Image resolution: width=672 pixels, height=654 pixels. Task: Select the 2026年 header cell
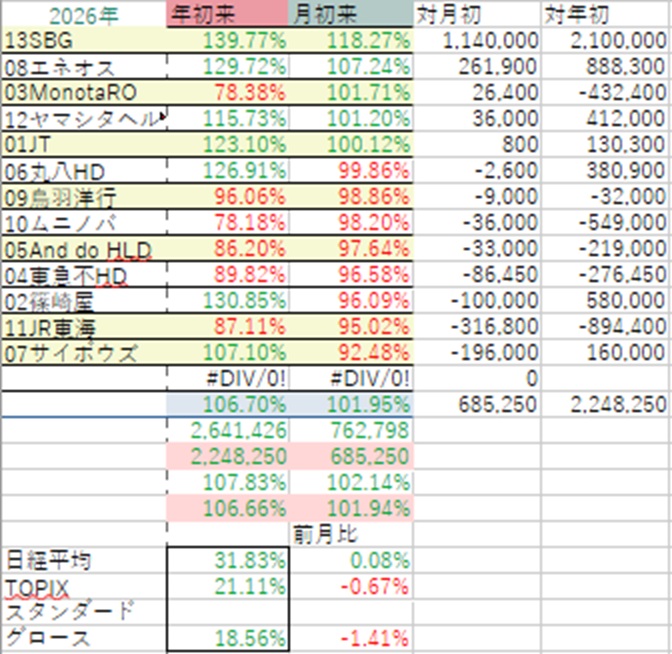84,15
